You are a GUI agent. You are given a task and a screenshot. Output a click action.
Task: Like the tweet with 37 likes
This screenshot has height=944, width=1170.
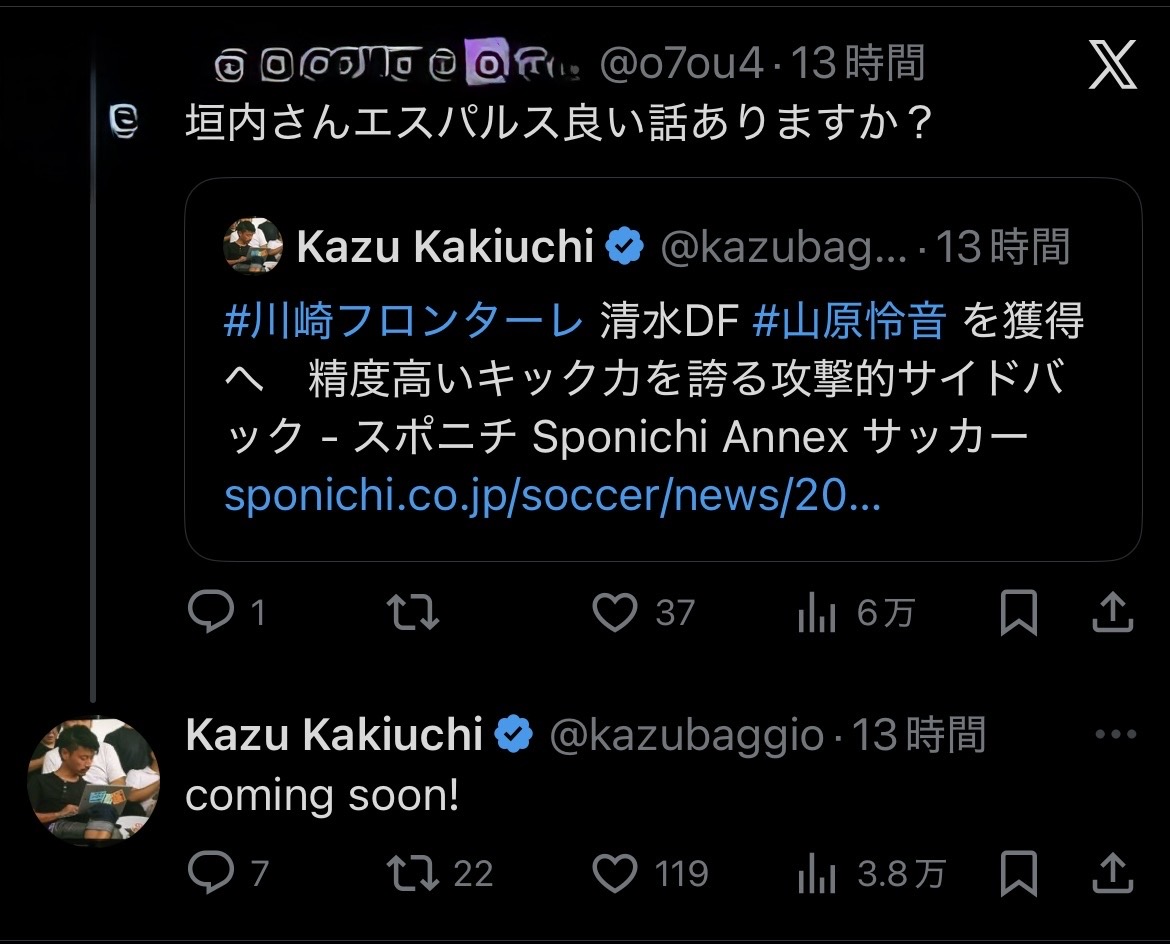[x=615, y=613]
